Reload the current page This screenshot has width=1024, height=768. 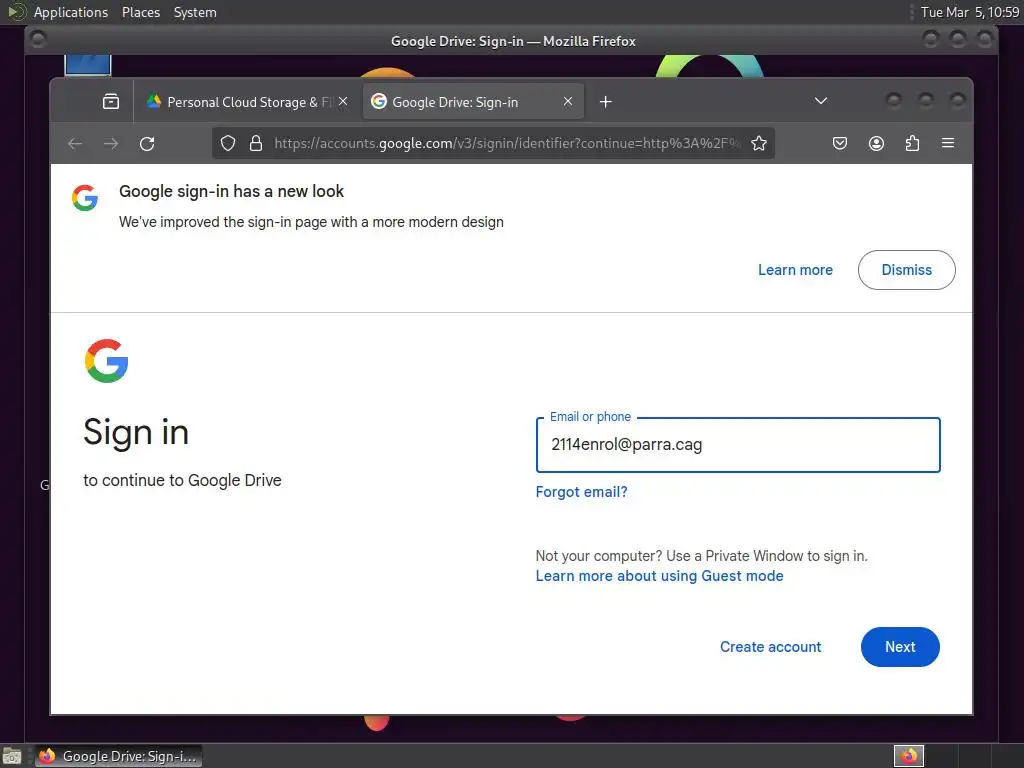click(147, 143)
